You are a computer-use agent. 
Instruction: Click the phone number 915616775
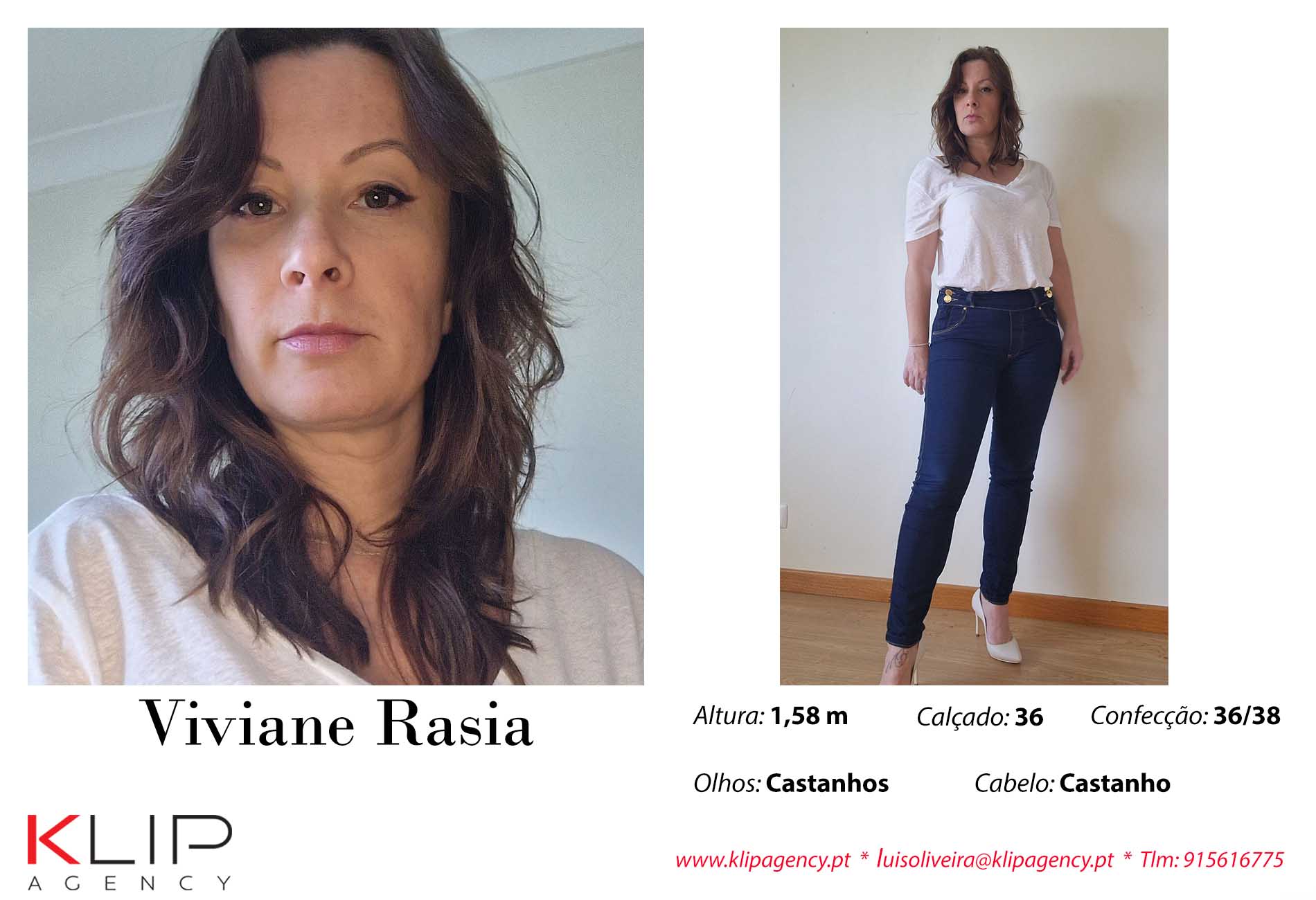click(1234, 859)
